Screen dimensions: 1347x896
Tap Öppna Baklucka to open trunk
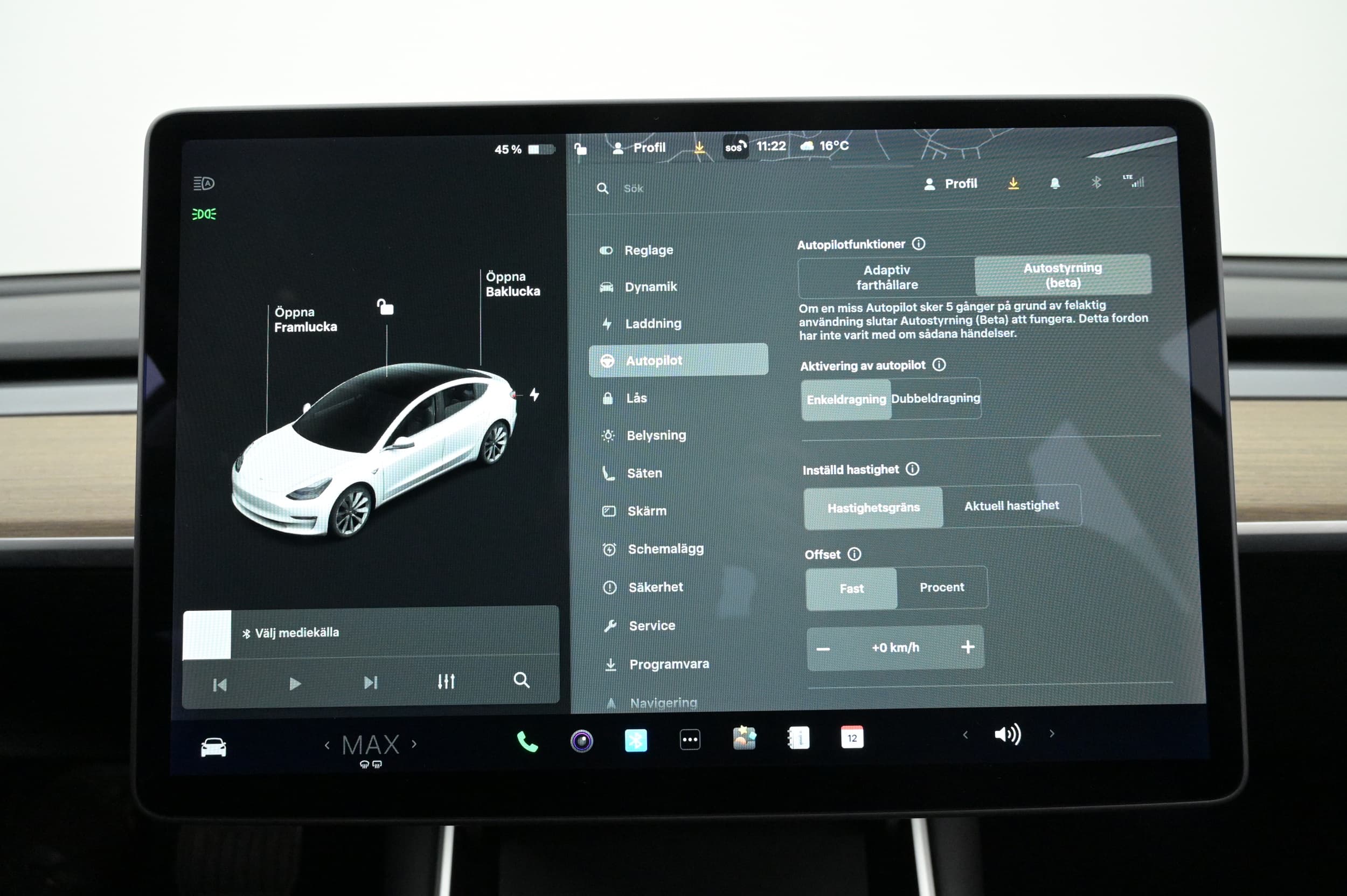coord(512,284)
